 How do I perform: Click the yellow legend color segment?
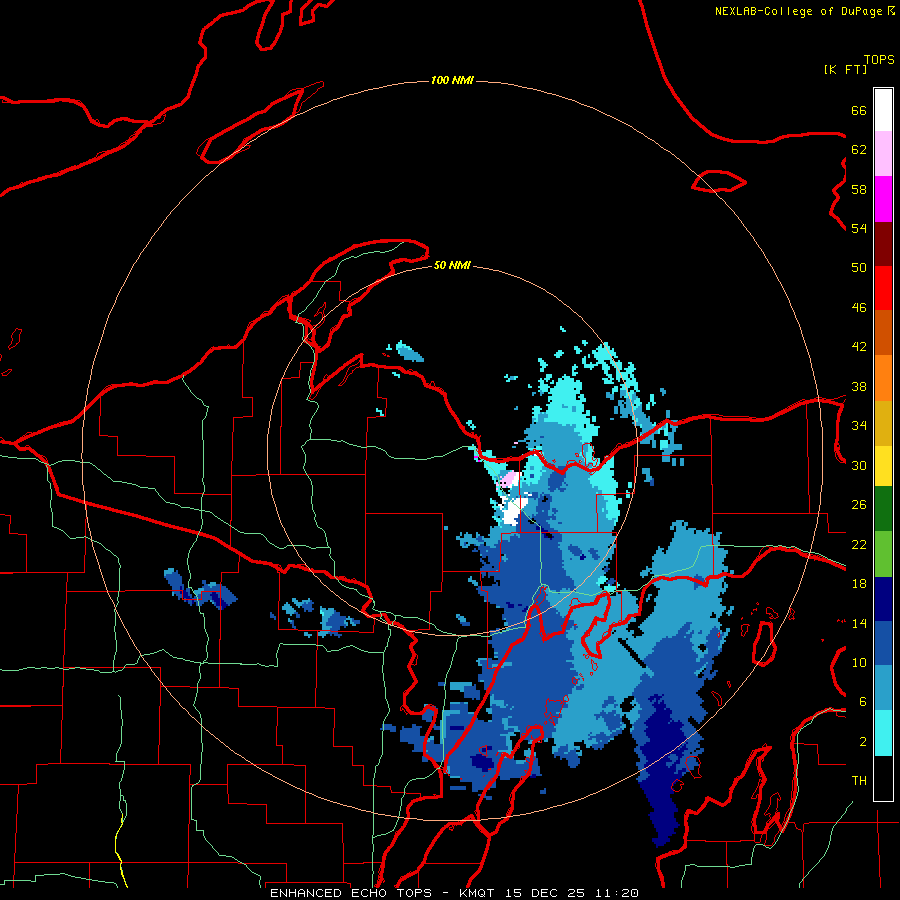(x=883, y=466)
